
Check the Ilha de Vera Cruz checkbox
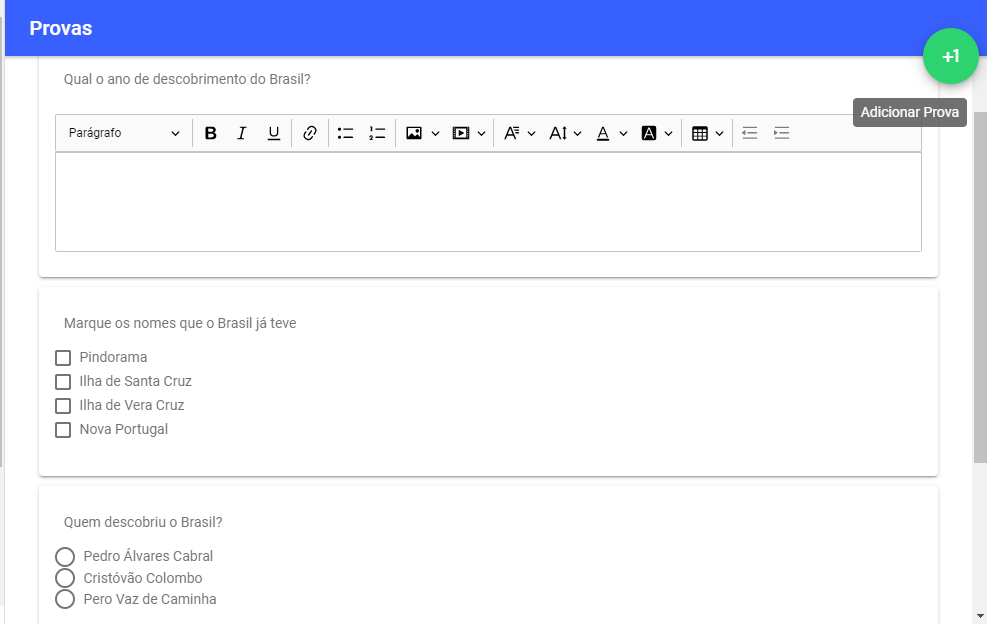coord(63,406)
